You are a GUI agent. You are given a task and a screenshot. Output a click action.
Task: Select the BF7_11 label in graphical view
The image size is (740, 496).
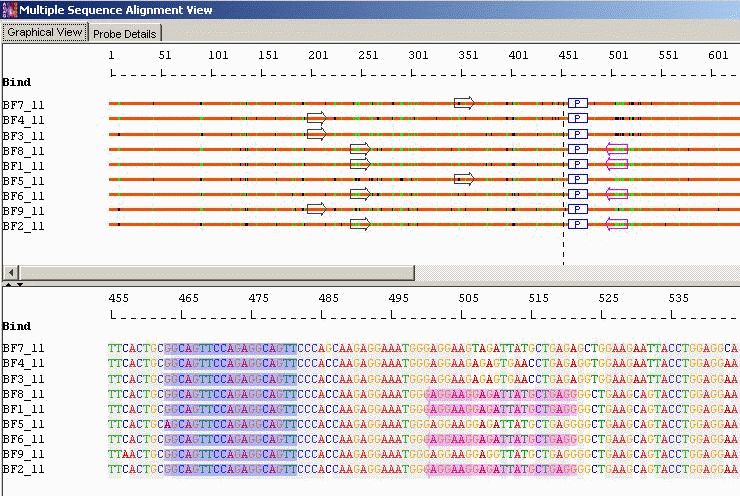click(23, 105)
